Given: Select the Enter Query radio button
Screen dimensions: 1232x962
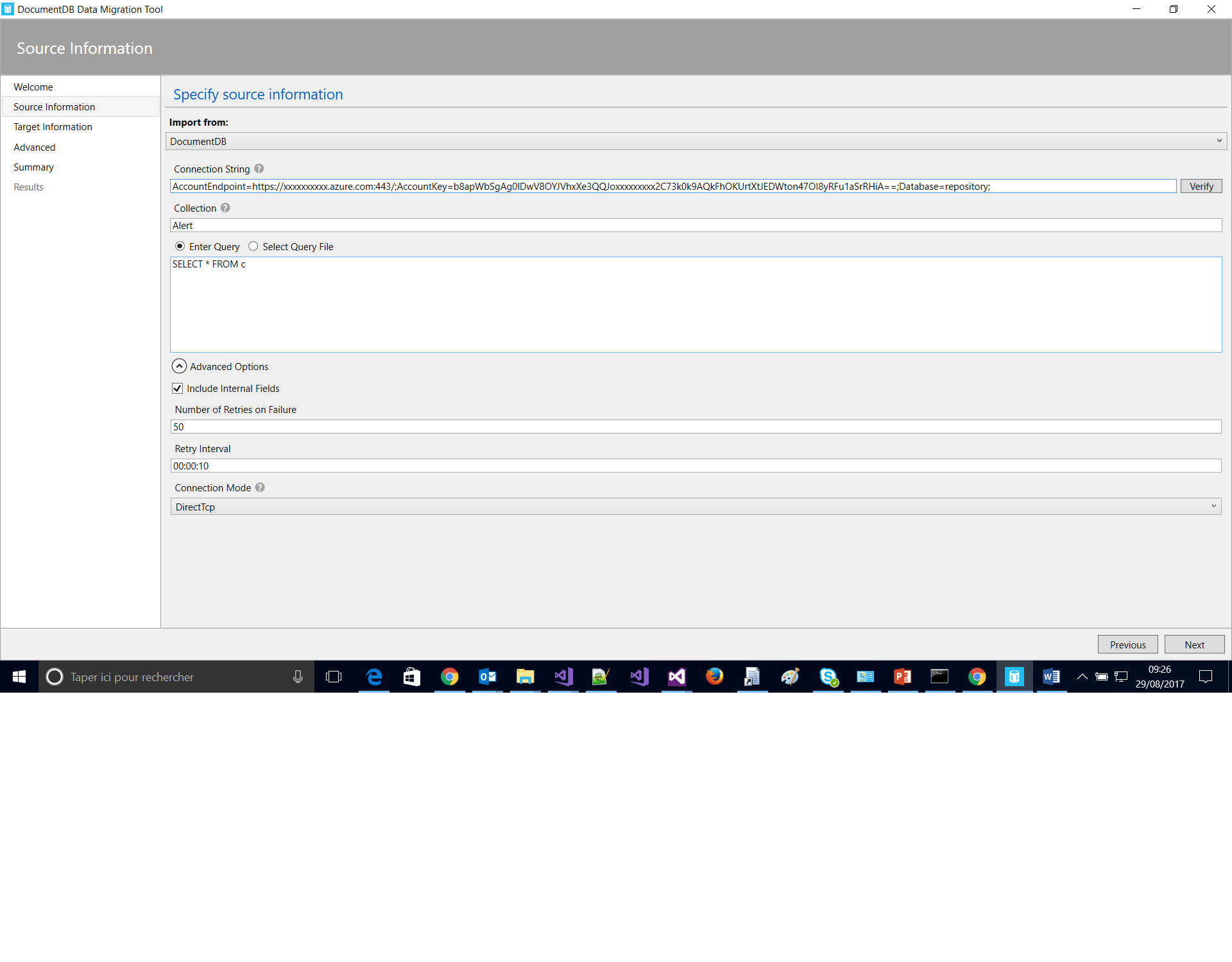Looking at the screenshot, I should [180, 246].
